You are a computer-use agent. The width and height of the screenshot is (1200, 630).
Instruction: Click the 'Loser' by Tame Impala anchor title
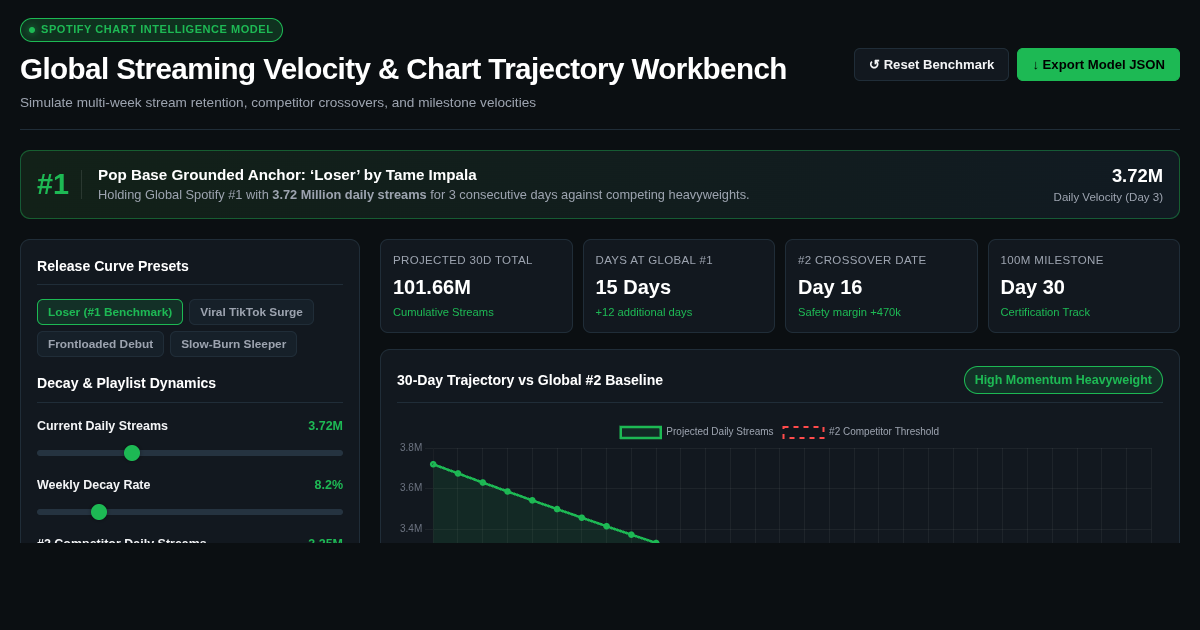tap(287, 175)
